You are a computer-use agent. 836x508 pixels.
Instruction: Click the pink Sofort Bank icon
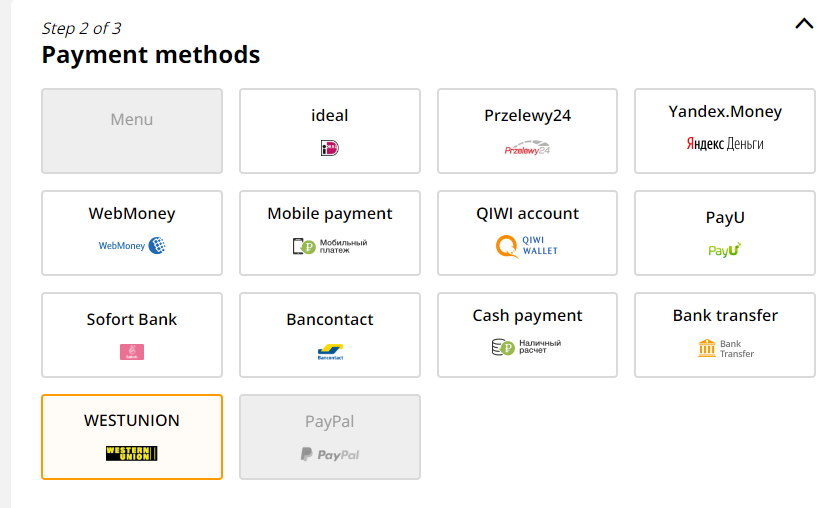(132, 352)
